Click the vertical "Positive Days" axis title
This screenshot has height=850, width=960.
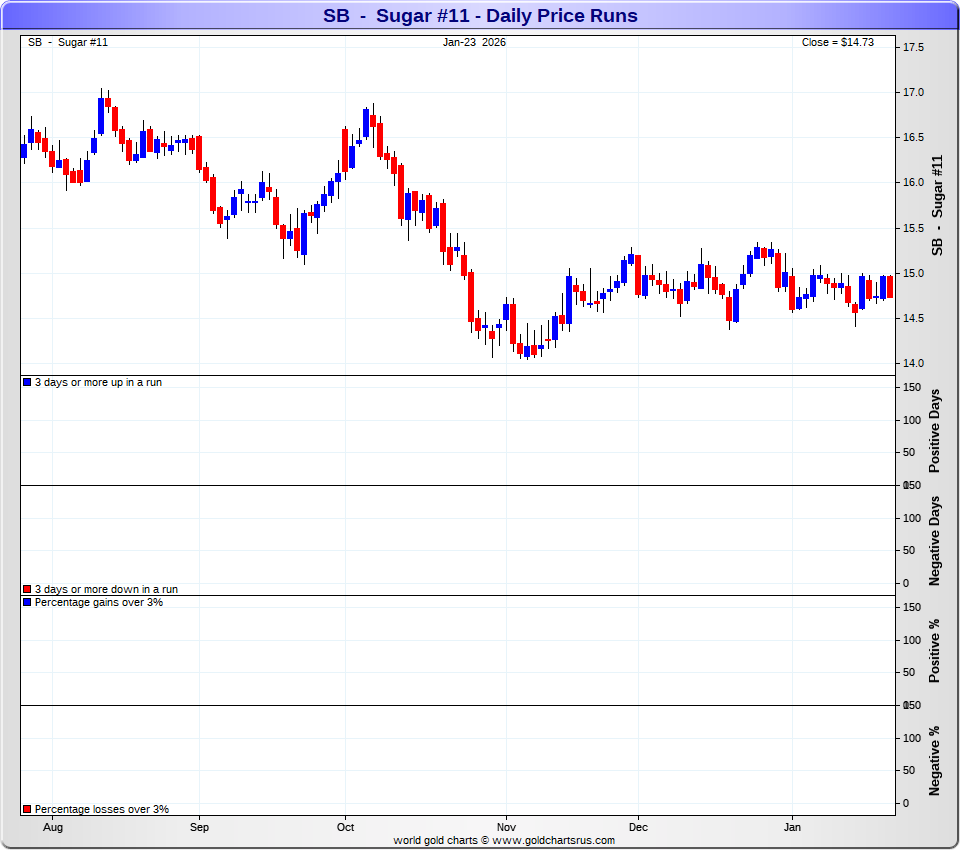[x=935, y=431]
